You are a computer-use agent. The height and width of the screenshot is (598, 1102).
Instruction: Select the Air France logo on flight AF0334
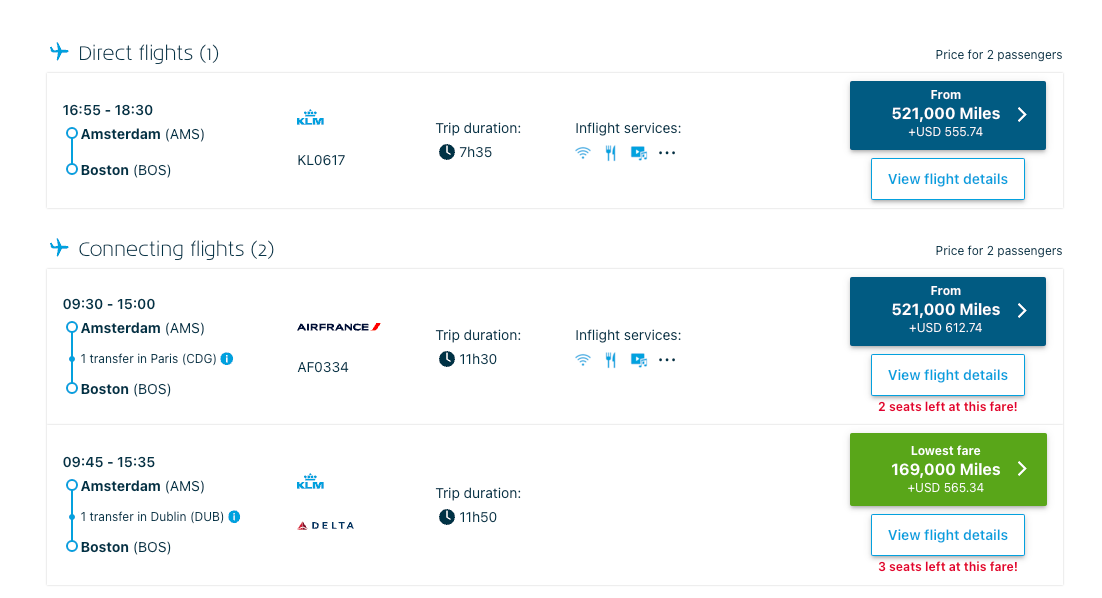[x=337, y=326]
